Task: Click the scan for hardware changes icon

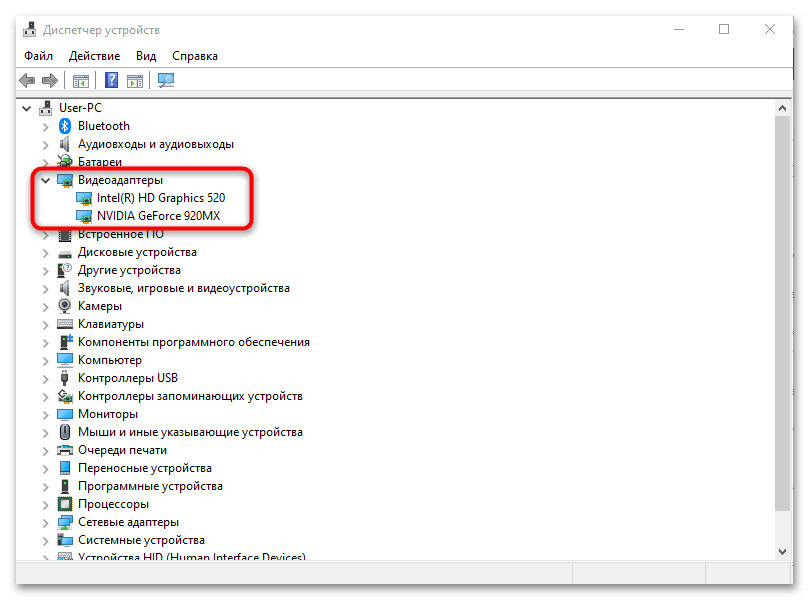Action: (166, 81)
